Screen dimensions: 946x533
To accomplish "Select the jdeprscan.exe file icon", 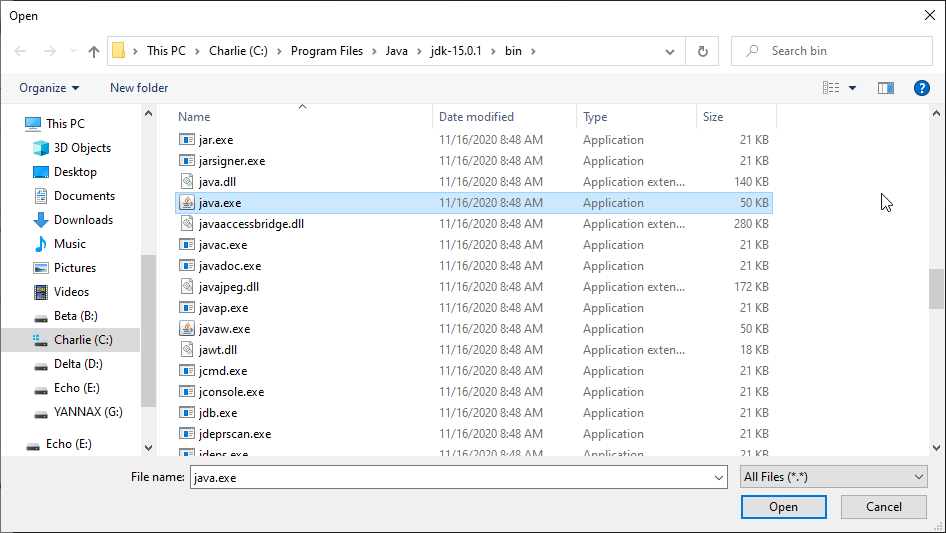I will click(187, 434).
